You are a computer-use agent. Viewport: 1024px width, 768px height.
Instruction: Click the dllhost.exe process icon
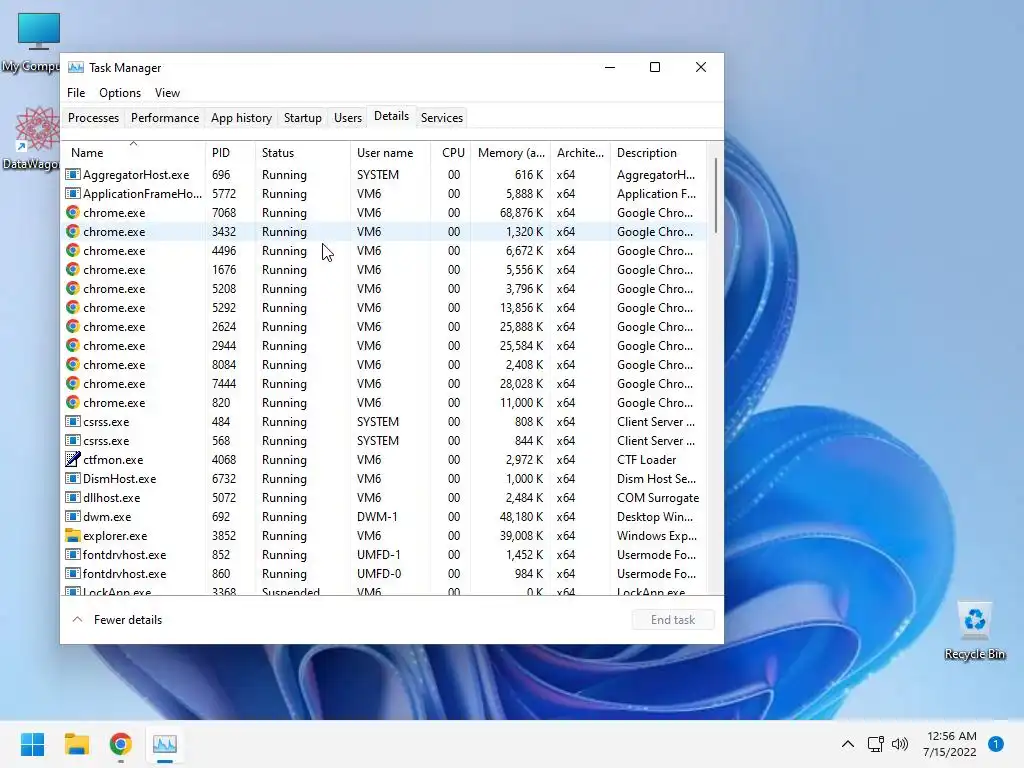click(72, 498)
